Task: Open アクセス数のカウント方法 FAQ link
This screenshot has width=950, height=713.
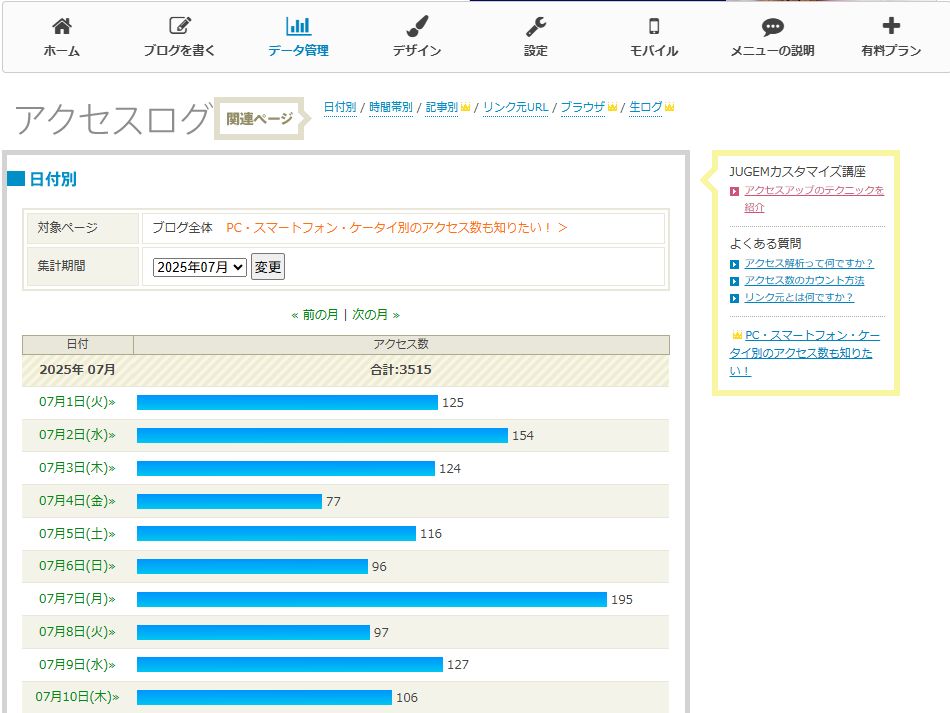Action: (x=804, y=281)
